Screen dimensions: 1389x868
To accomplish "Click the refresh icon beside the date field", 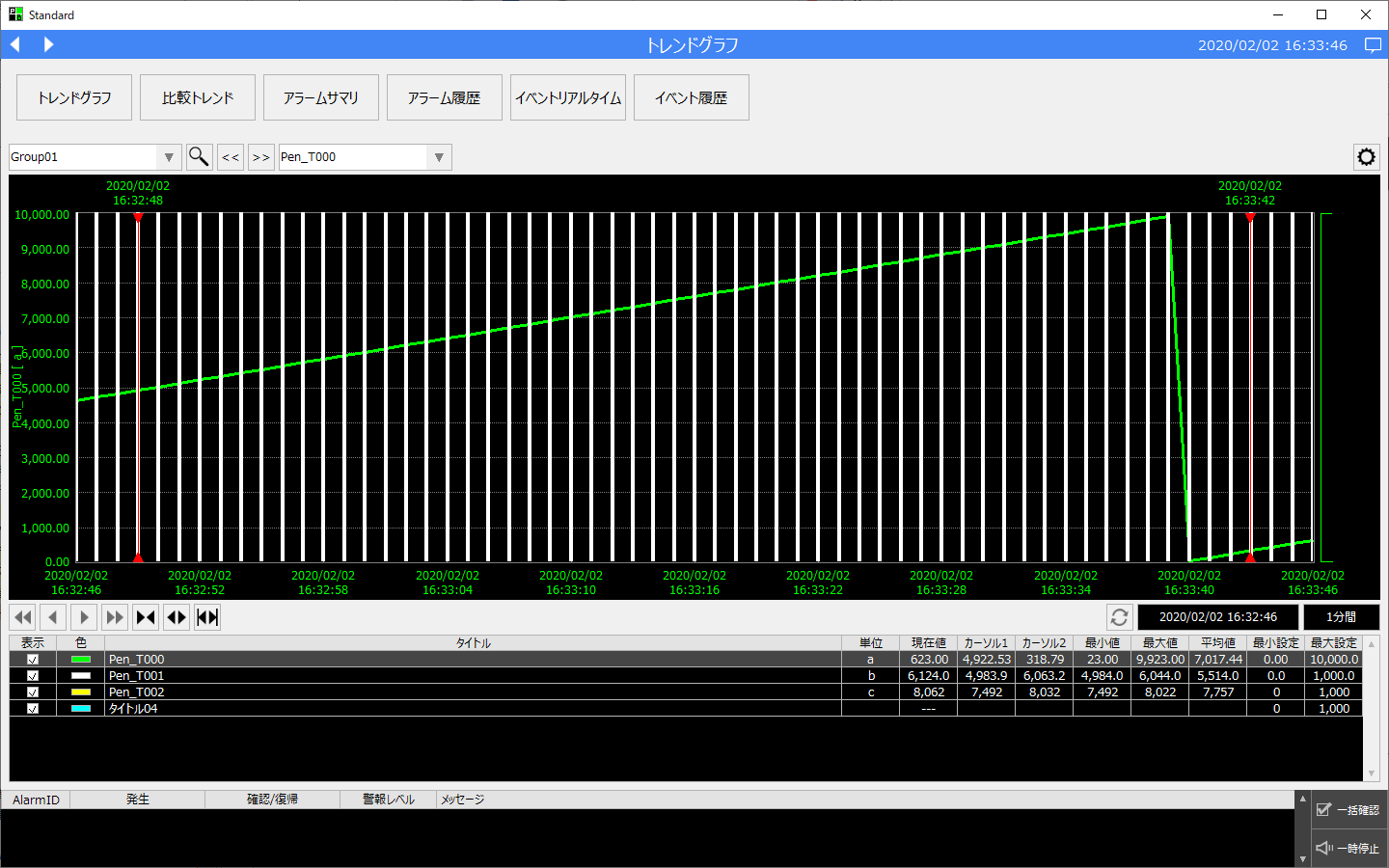I will (1119, 617).
